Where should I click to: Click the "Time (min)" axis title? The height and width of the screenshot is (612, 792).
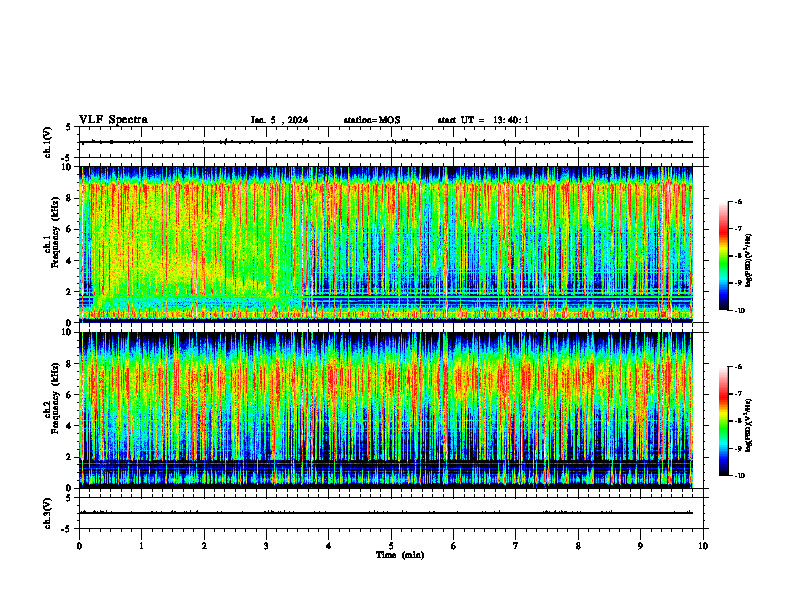pyautogui.click(x=400, y=555)
